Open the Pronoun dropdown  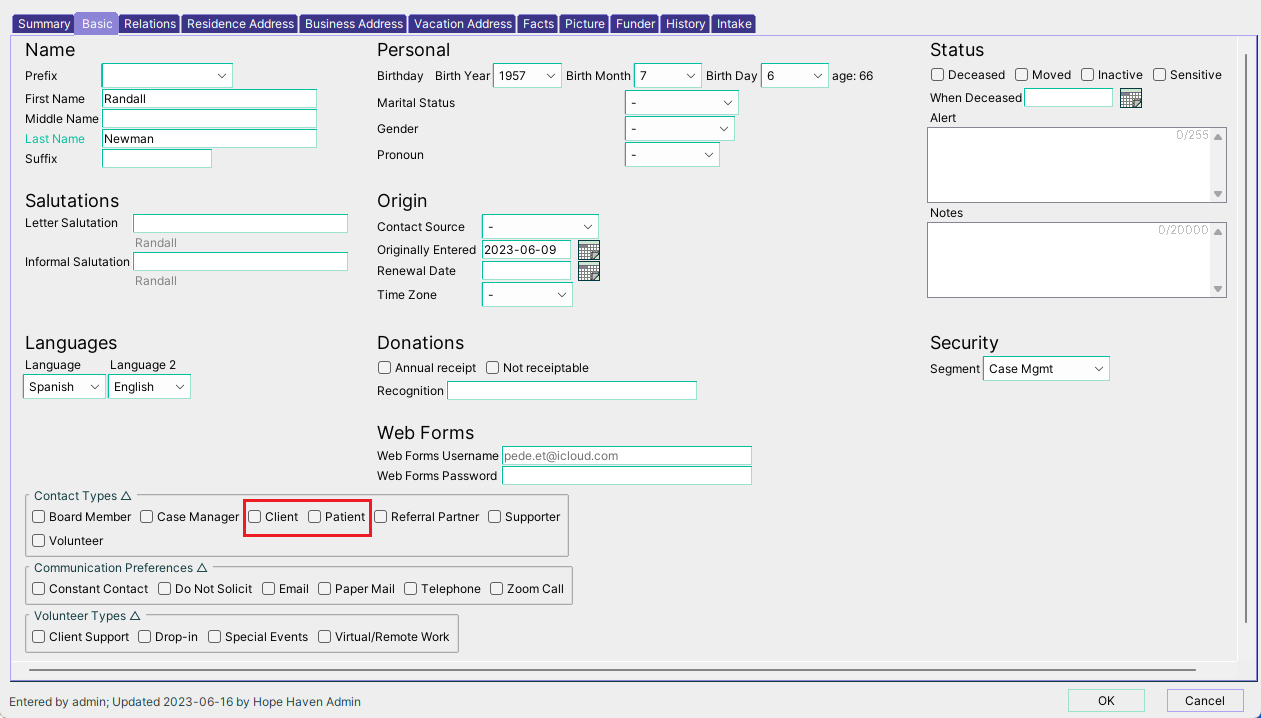[672, 155]
